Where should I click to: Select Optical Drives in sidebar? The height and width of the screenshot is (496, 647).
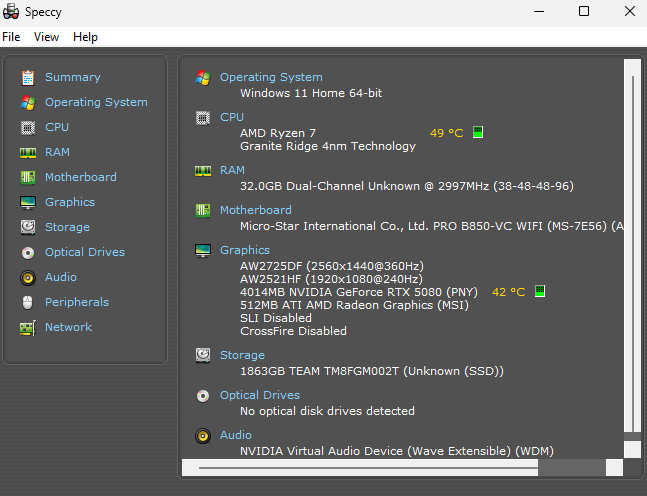click(x=85, y=252)
